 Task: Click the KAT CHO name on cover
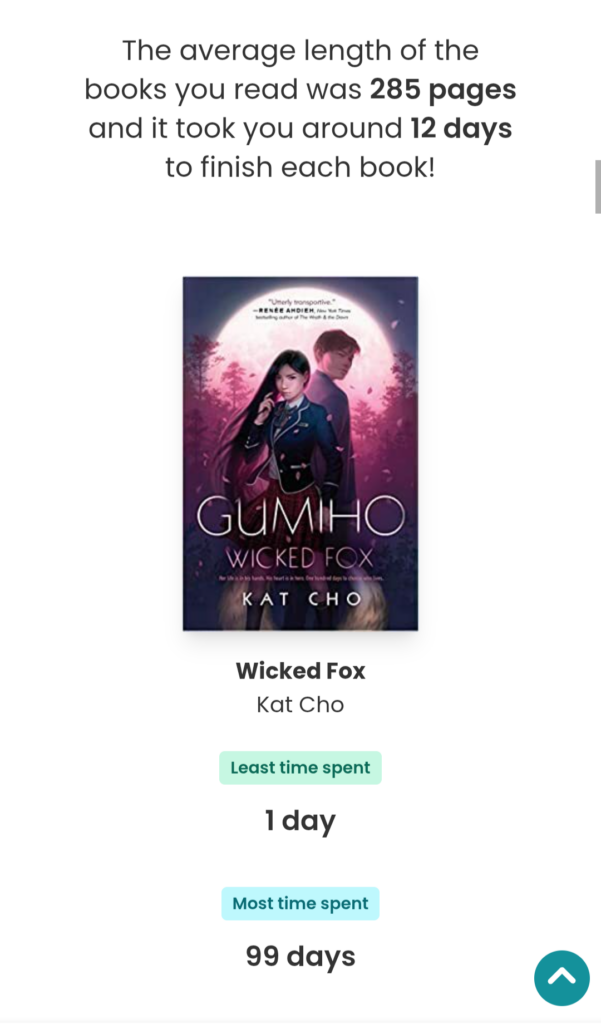(x=301, y=599)
